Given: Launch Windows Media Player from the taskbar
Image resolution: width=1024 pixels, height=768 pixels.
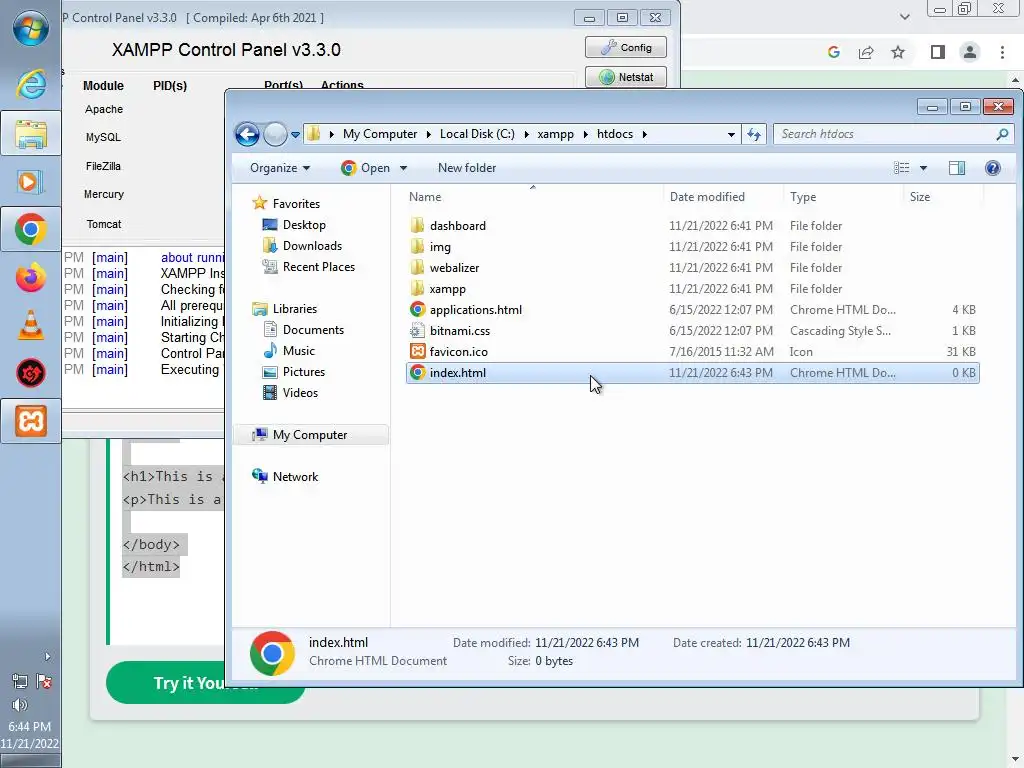Looking at the screenshot, I should coord(31,182).
